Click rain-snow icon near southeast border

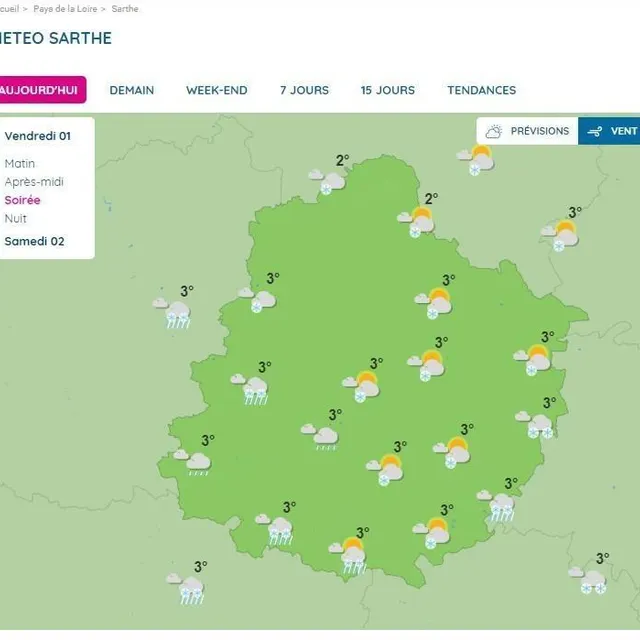(496, 506)
